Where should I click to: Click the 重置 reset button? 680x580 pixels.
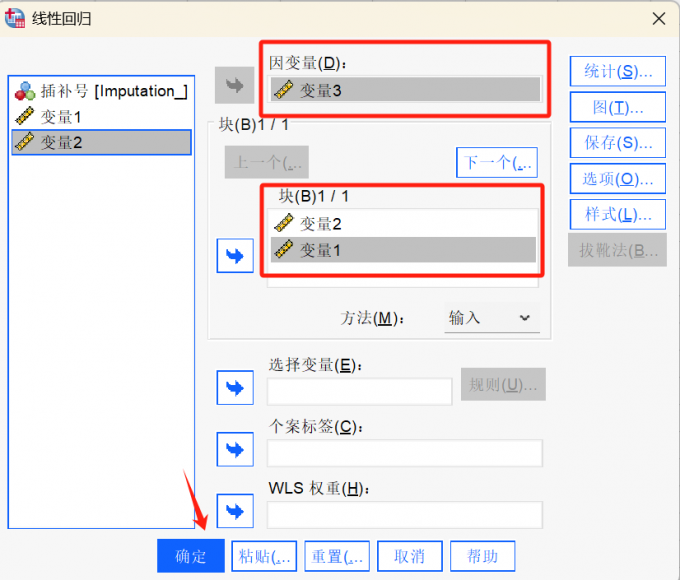pyautogui.click(x=337, y=556)
